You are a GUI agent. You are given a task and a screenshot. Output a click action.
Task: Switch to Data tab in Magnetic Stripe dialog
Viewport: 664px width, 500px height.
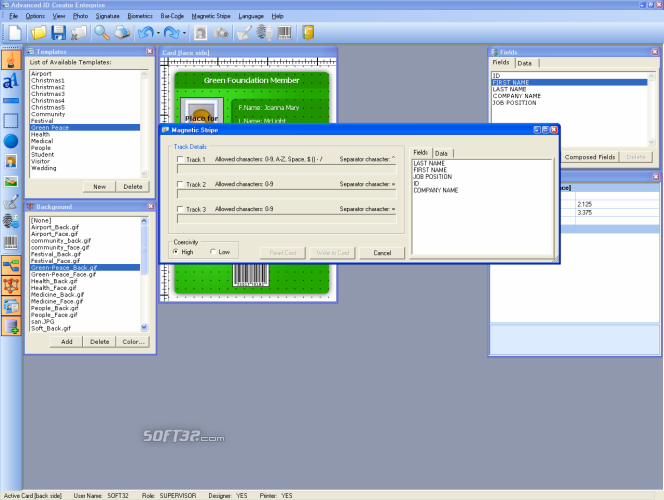click(441, 153)
